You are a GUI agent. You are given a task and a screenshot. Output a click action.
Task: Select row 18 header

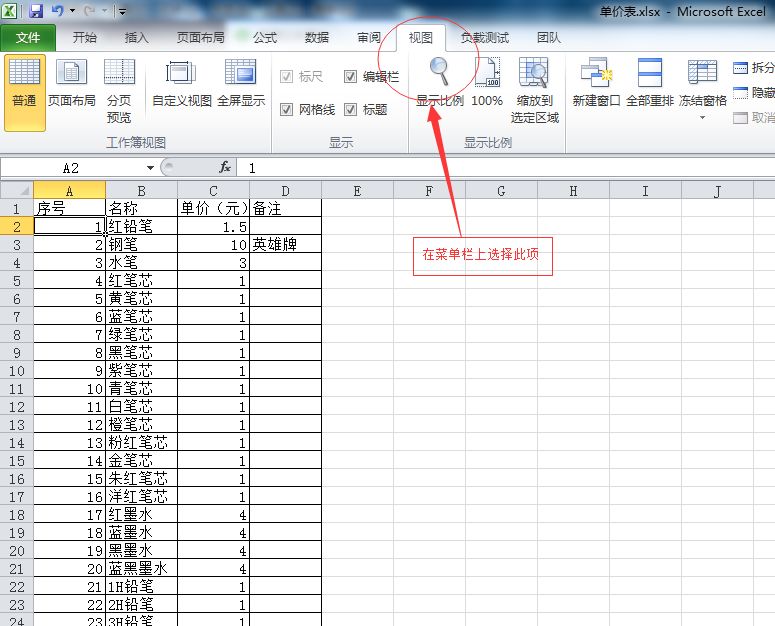click(x=17, y=515)
